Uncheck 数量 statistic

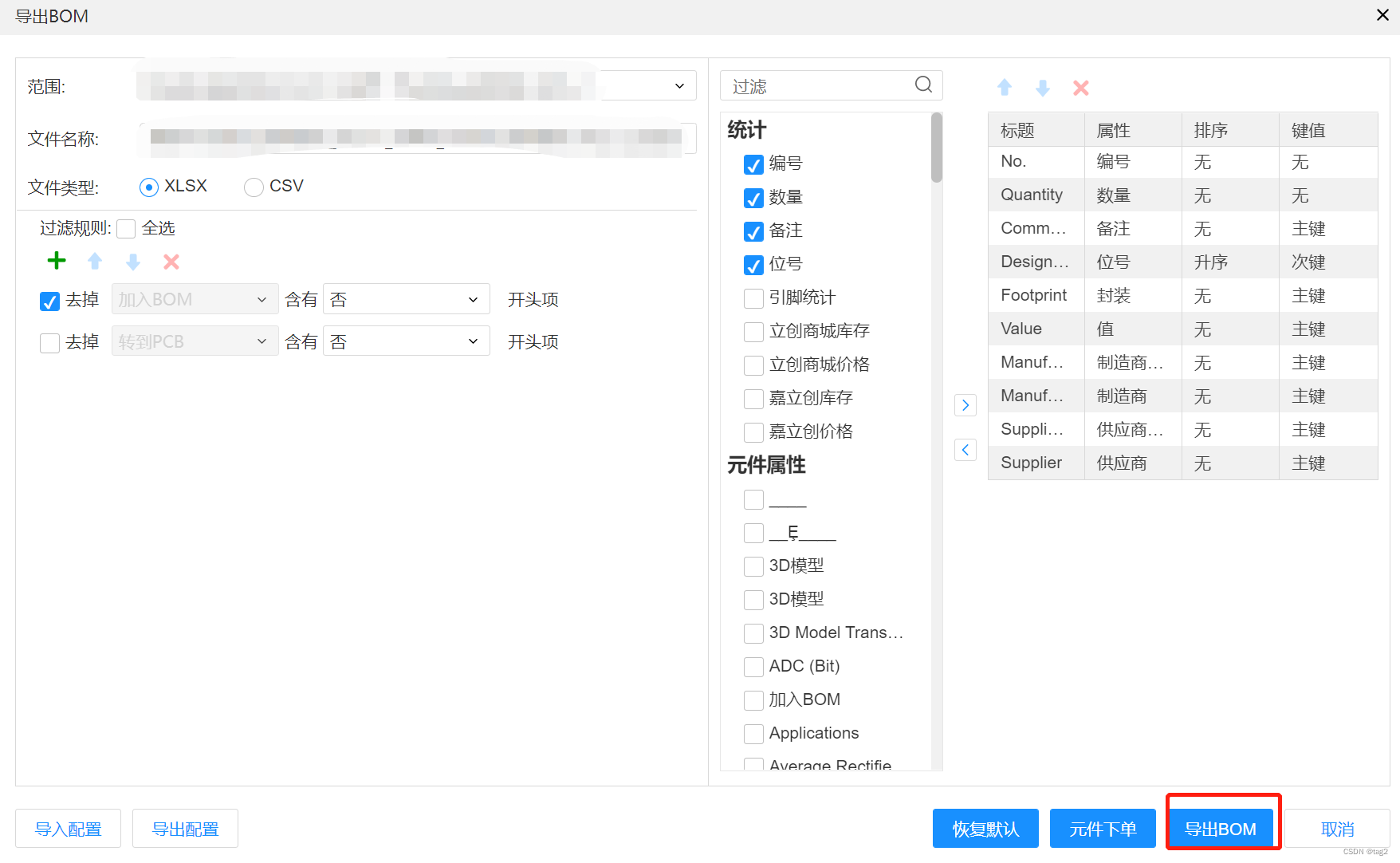pos(753,198)
